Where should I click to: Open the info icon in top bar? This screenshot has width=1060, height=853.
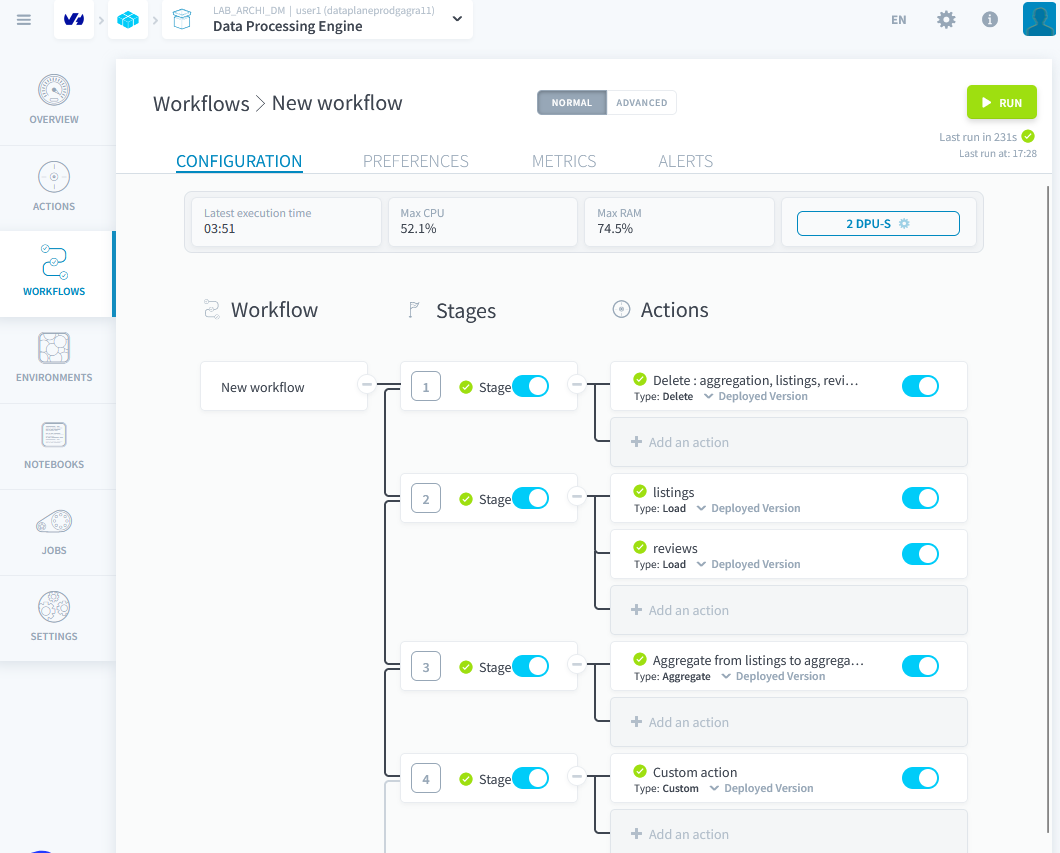point(990,20)
